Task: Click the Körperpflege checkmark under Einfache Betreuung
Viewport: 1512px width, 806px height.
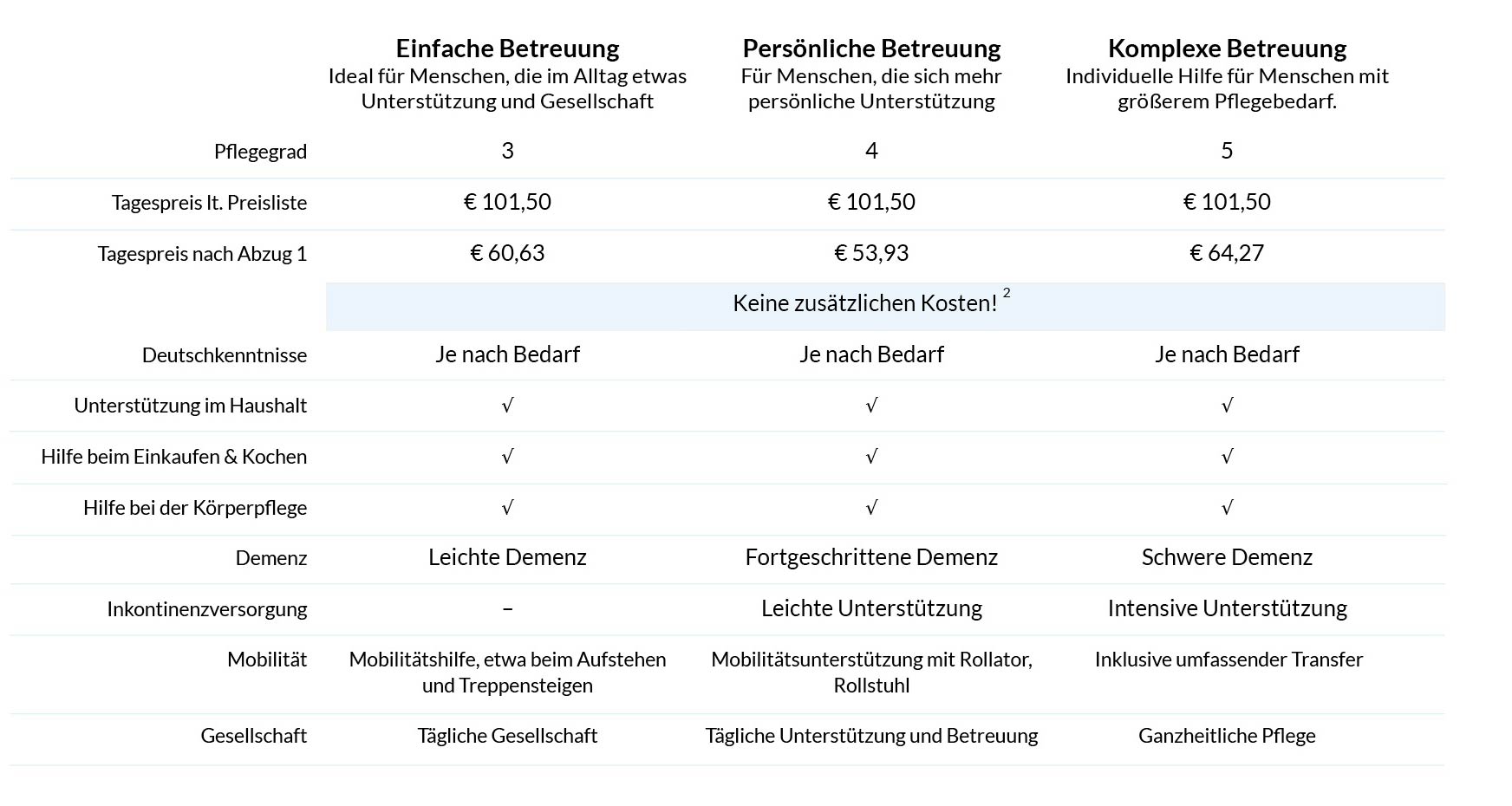Action: [507, 508]
